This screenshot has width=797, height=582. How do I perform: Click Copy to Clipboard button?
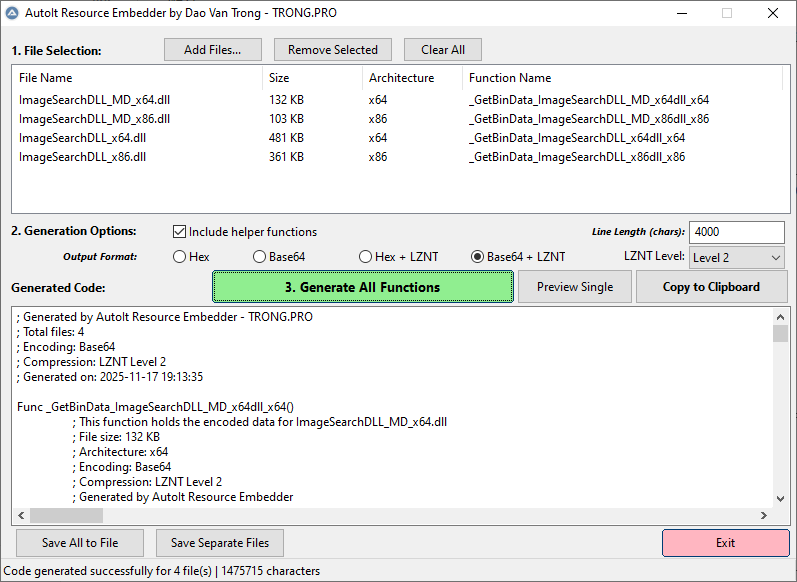pyautogui.click(x=711, y=287)
